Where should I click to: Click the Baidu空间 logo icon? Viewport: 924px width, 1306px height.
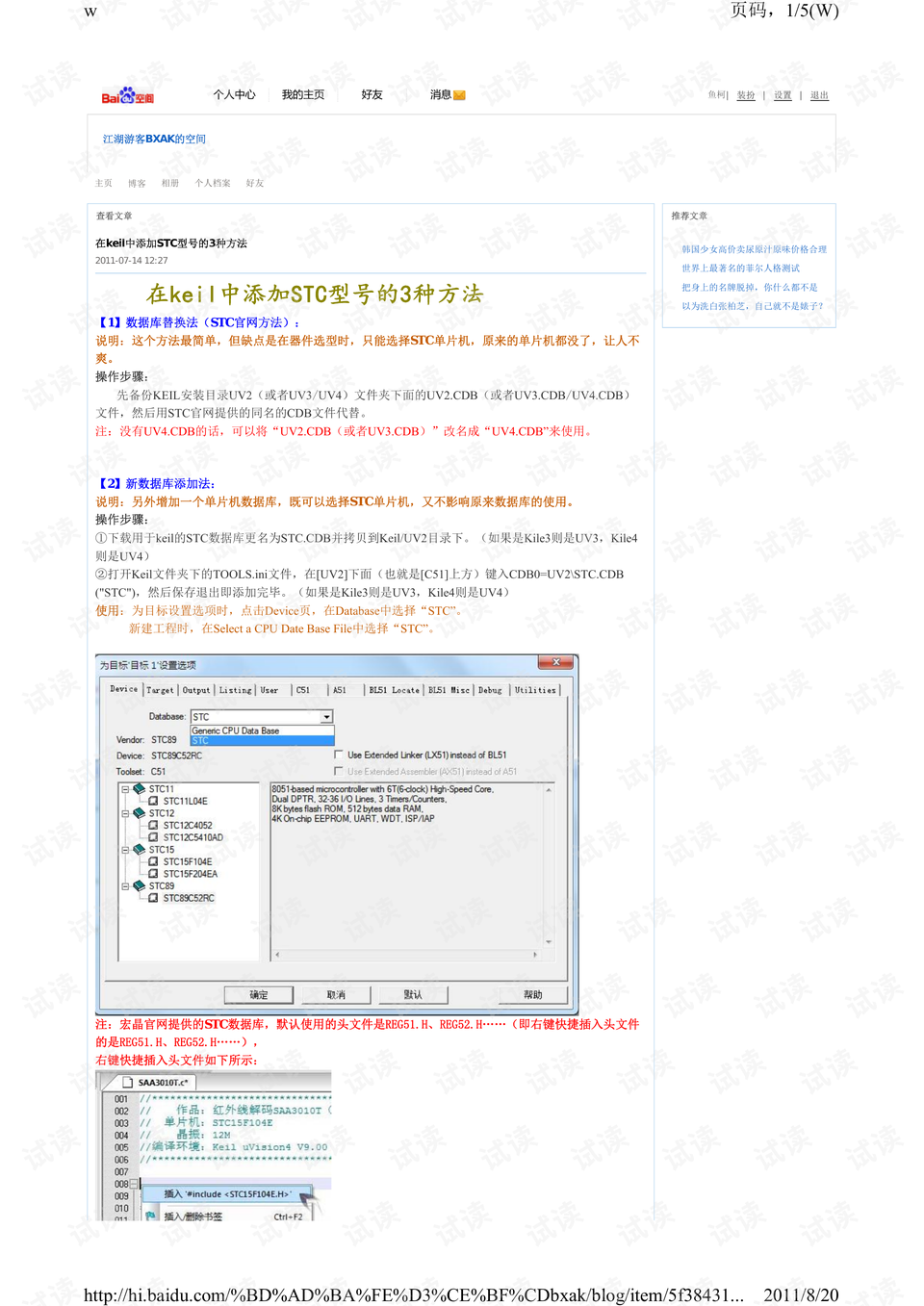(126, 93)
